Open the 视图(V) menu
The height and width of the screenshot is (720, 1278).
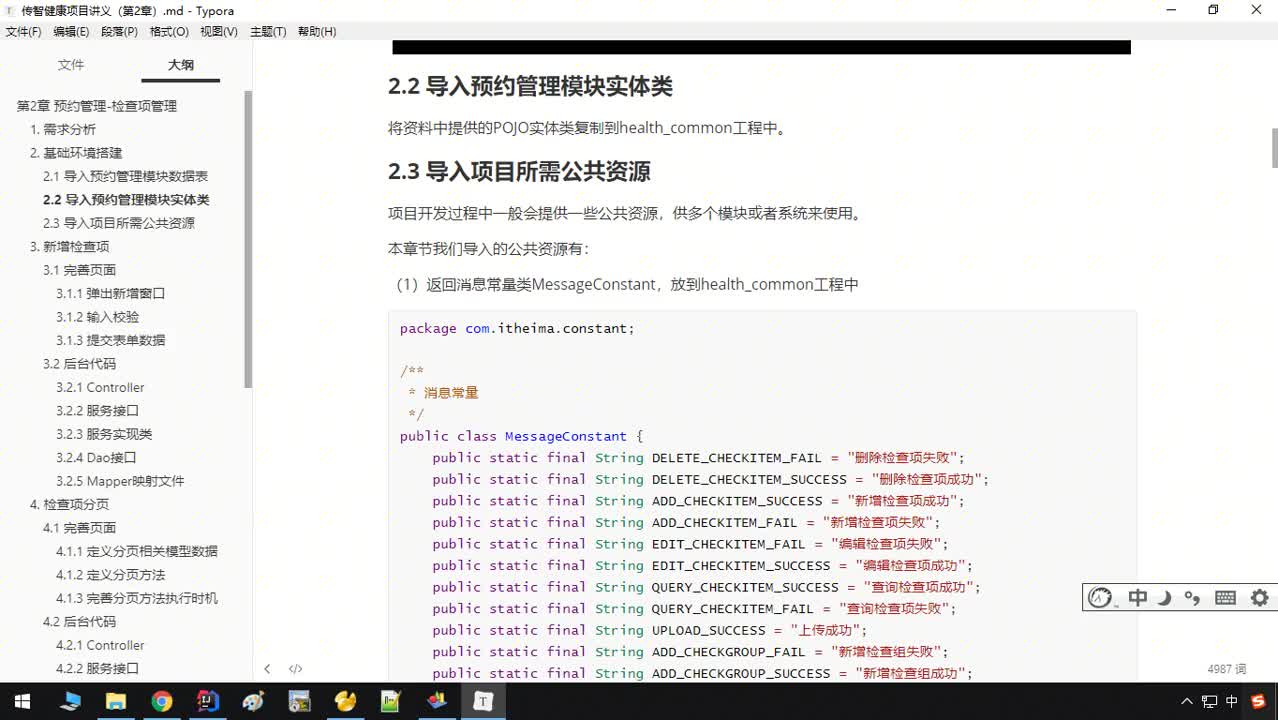tap(219, 32)
